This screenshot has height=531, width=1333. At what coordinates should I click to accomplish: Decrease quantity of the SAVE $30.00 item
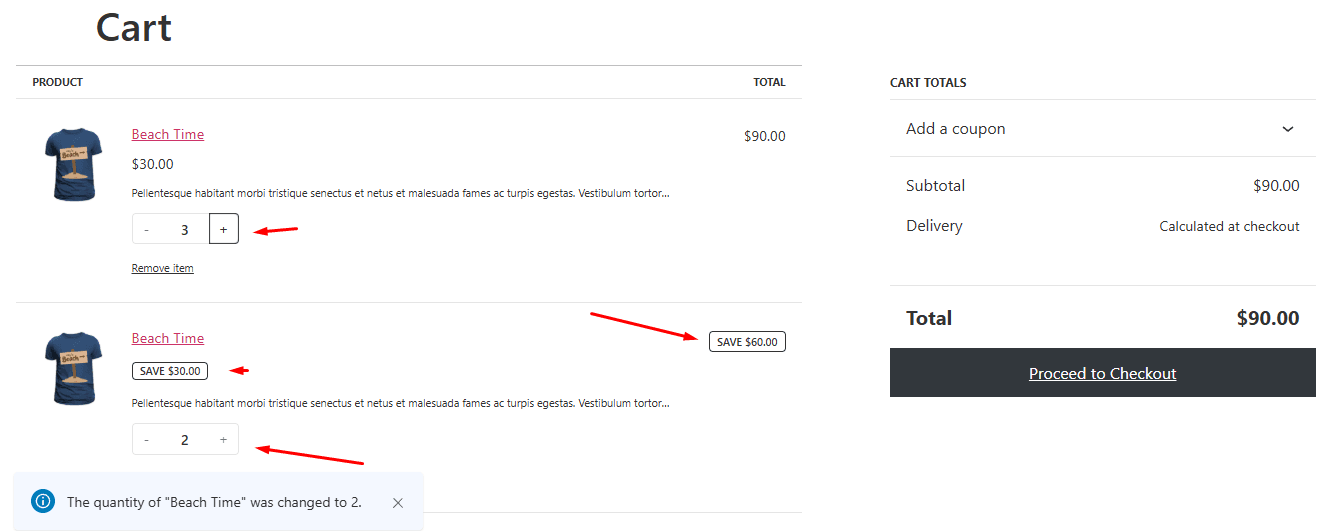[x=147, y=439]
